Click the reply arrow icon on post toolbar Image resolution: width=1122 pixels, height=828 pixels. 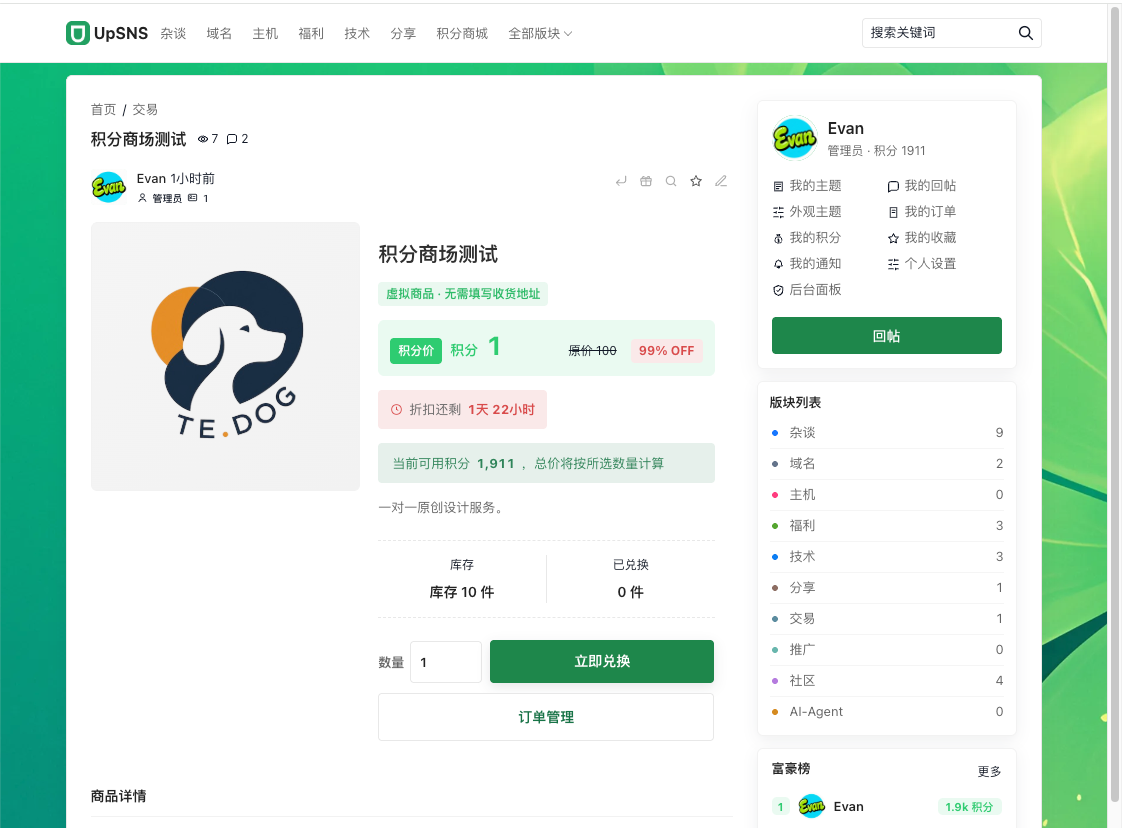click(621, 181)
